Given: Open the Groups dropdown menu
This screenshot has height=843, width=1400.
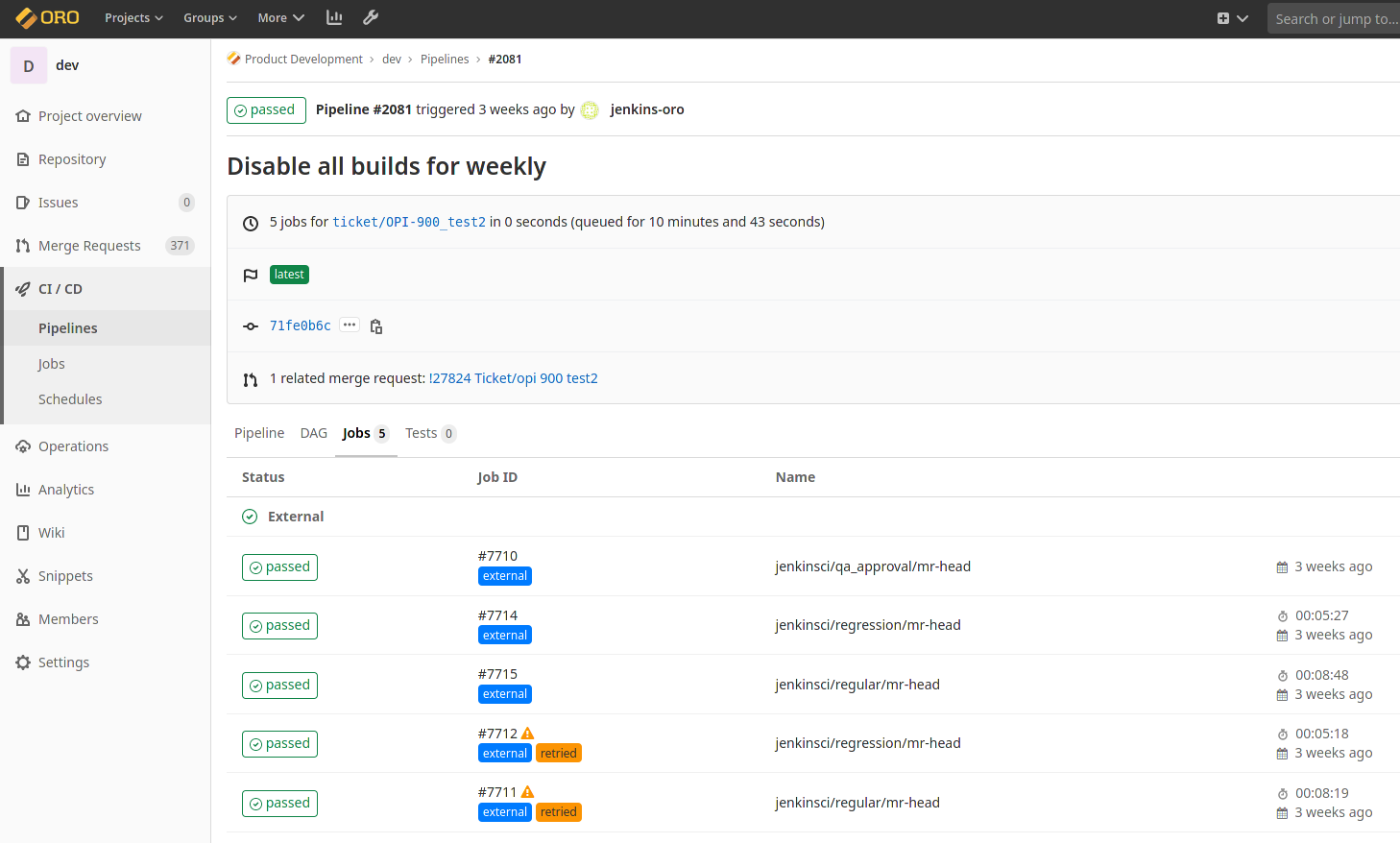Looking at the screenshot, I should pyautogui.click(x=210, y=17).
